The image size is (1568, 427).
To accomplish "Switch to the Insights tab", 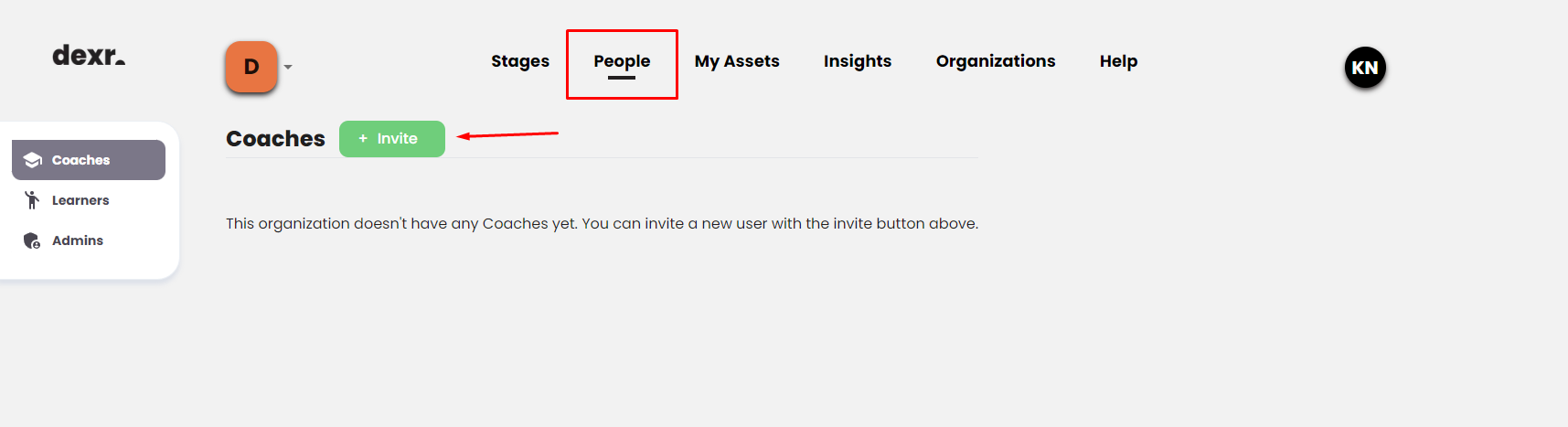I will 858,61.
